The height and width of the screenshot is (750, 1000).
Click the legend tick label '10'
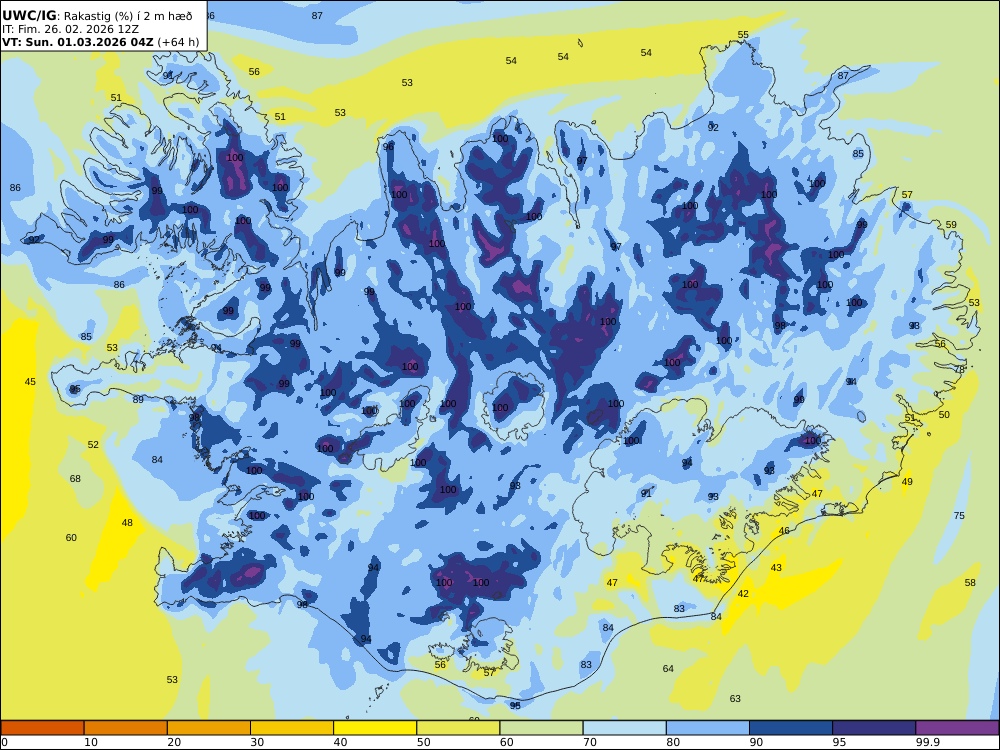91,742
